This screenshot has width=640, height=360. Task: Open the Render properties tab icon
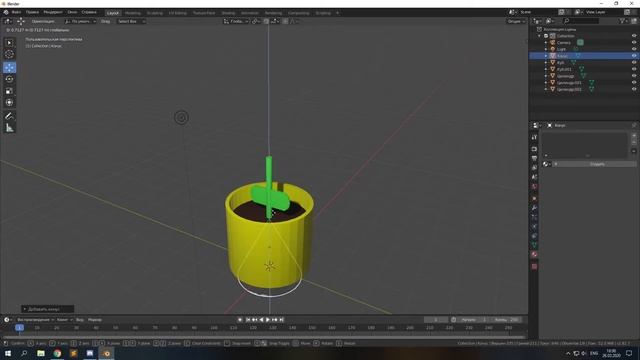(x=534, y=149)
